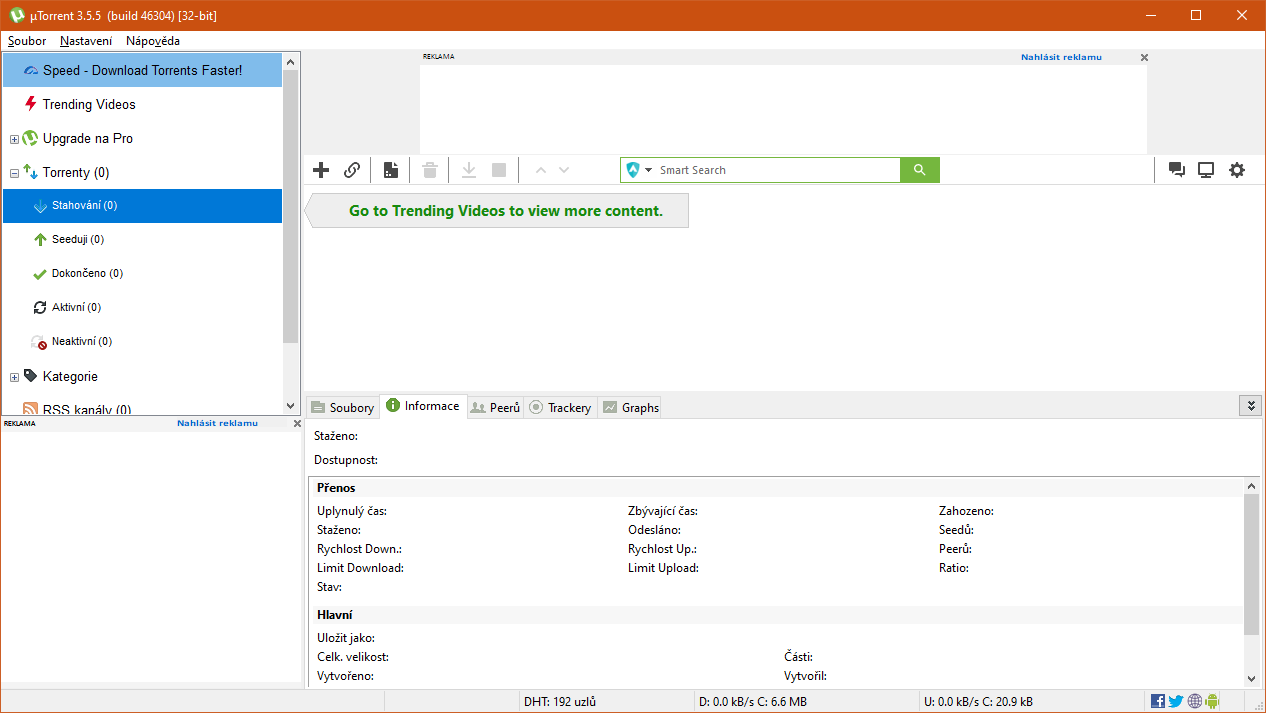This screenshot has width=1266, height=713.
Task: Open the chat conversations icon
Action: point(1177,170)
